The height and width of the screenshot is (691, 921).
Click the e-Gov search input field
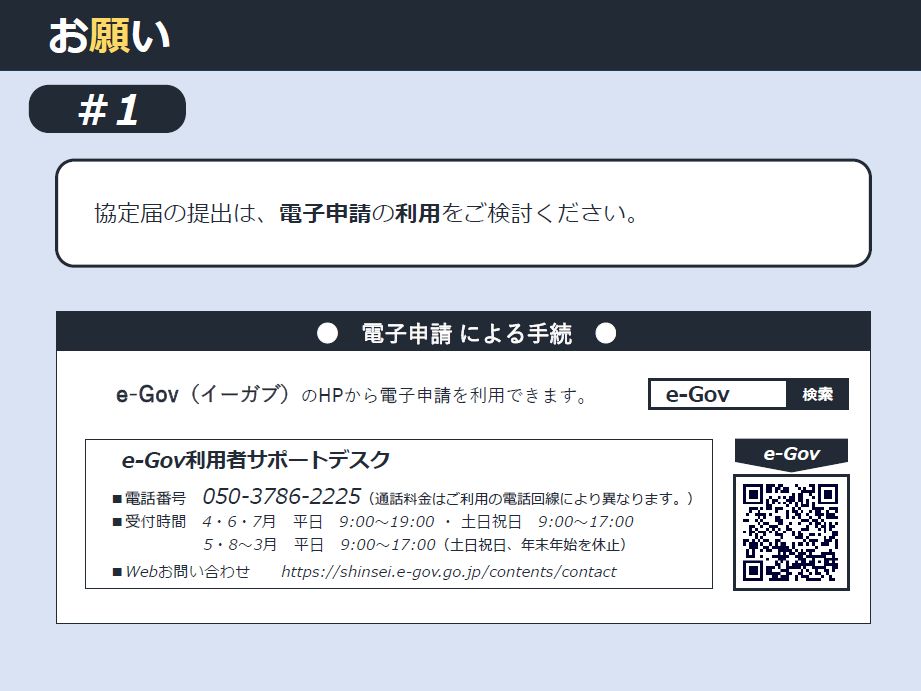click(719, 395)
